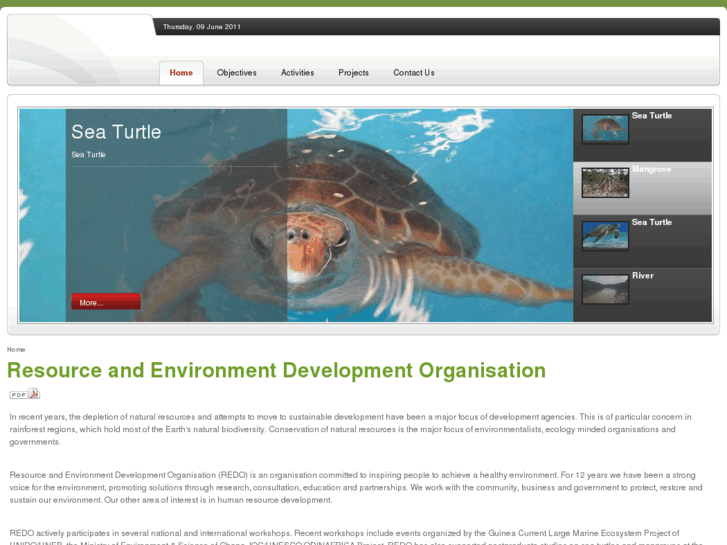Image resolution: width=727 pixels, height=545 pixels.
Task: Select the first Sea Turtle slide thumbnail
Action: [605, 129]
